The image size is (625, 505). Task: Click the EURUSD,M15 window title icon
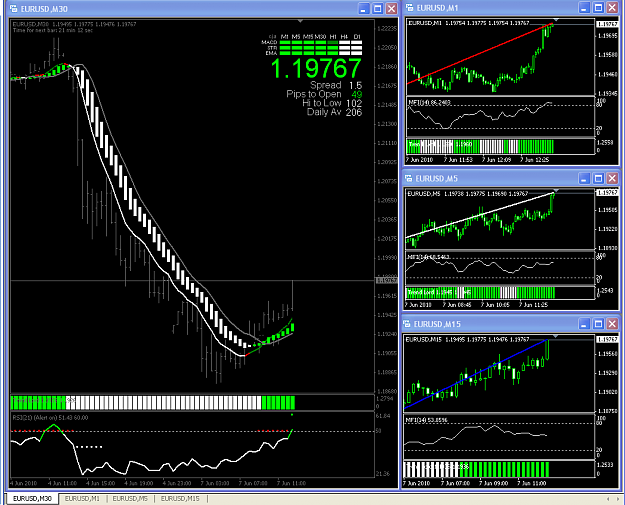point(407,324)
